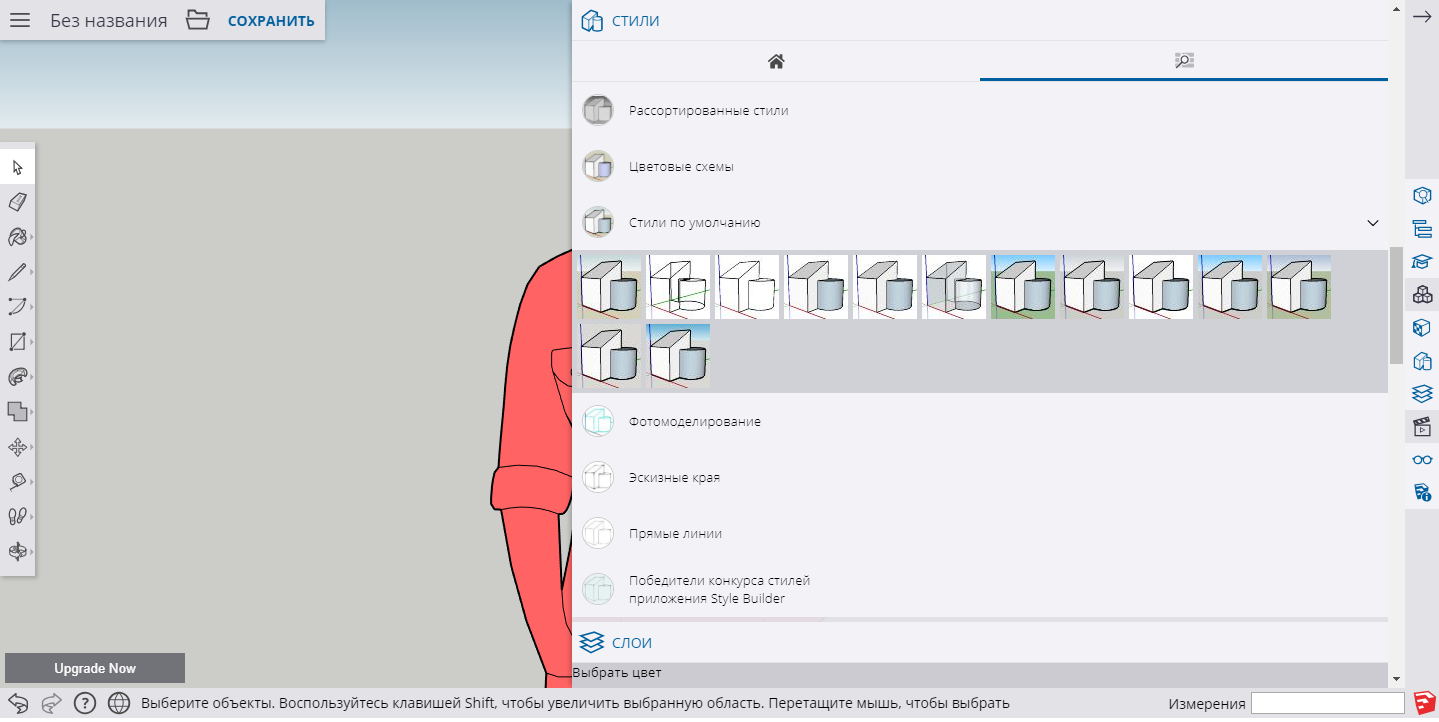Open the Layers panel sidebar icon

click(1422, 394)
